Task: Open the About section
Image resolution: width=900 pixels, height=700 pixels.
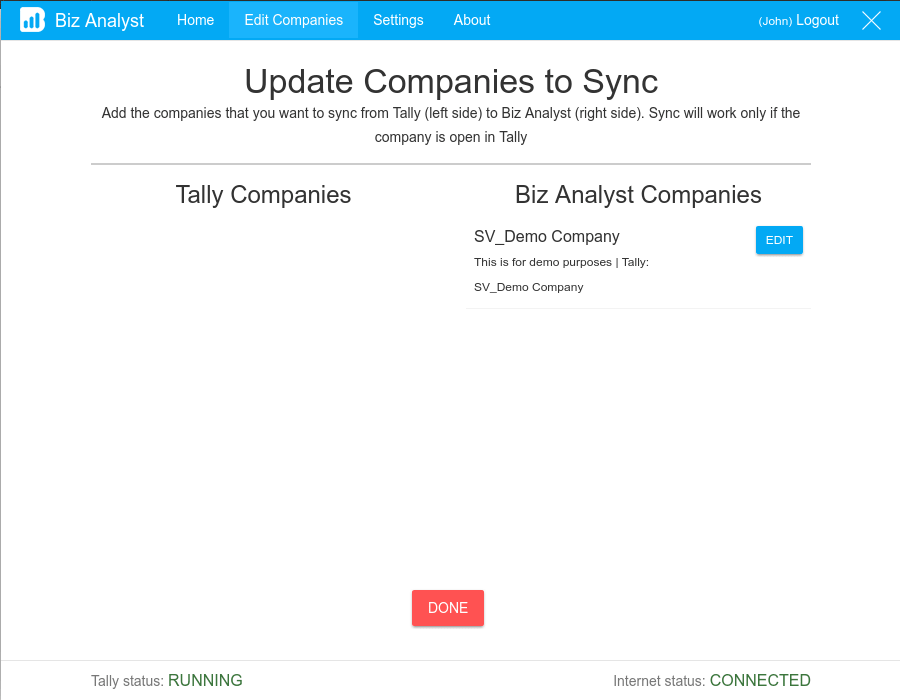Action: (472, 20)
